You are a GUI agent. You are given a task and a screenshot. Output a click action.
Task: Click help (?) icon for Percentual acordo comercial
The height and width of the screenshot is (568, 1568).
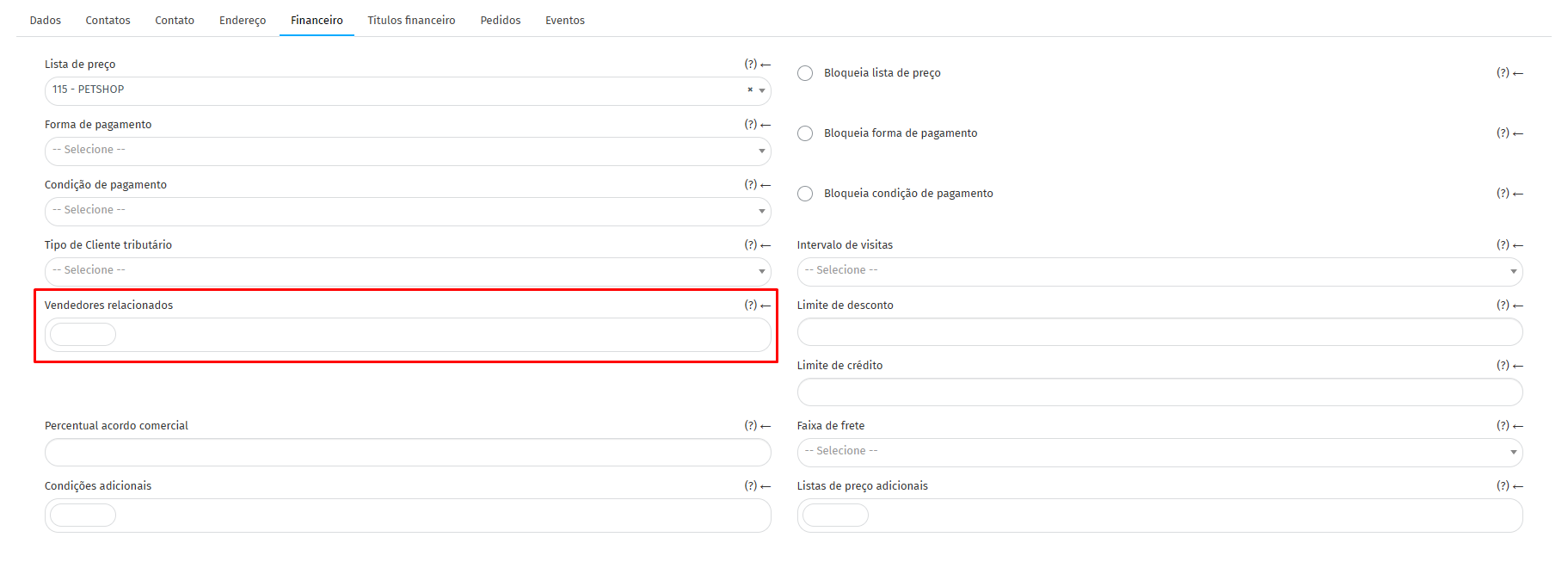click(x=751, y=426)
